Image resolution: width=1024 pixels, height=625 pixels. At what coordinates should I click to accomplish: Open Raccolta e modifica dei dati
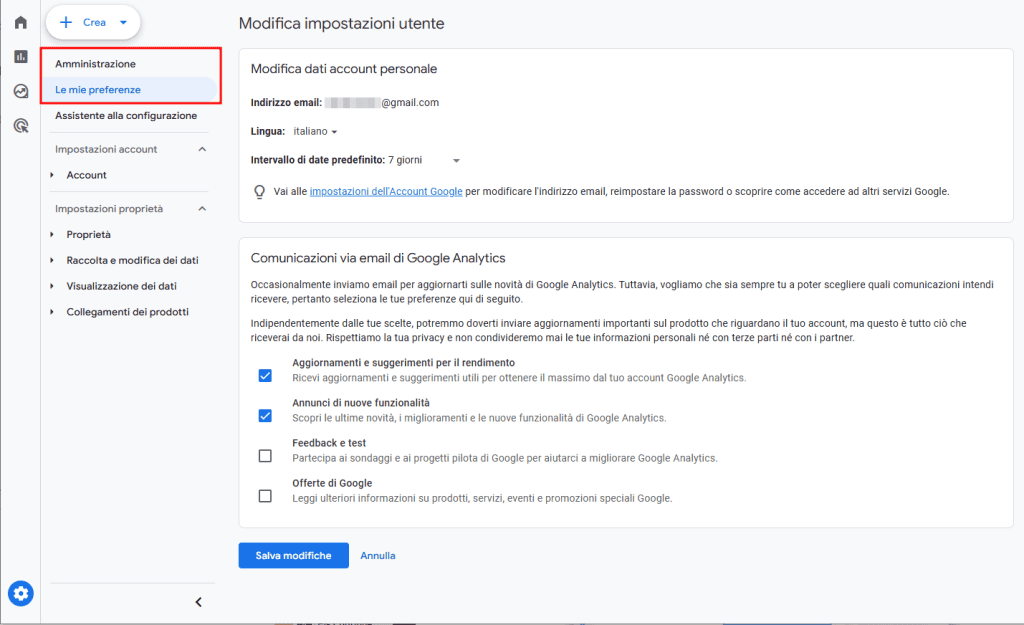tap(133, 260)
